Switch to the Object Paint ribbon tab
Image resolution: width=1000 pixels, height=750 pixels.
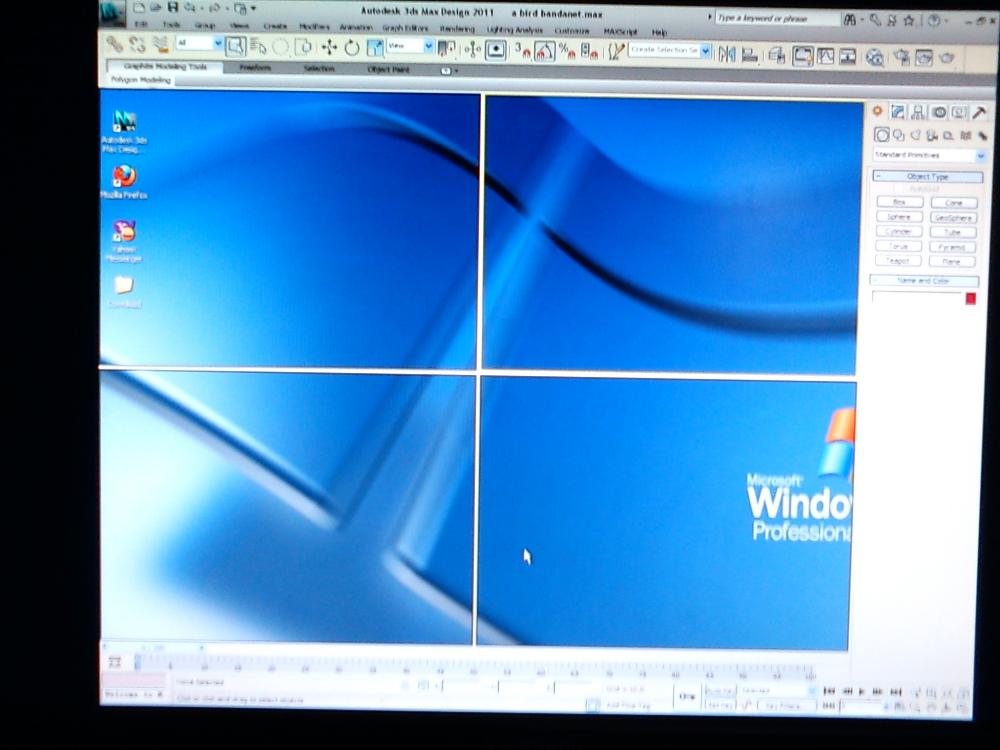pos(388,69)
